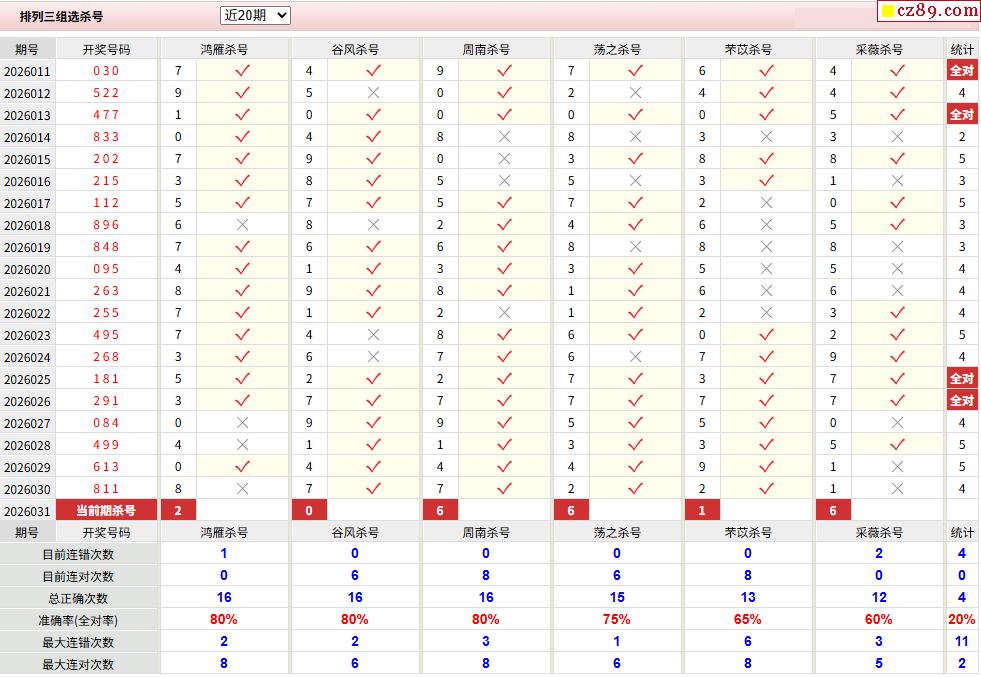Click 周南 current kill number 6 red box
981x677 pixels.
click(x=440, y=511)
